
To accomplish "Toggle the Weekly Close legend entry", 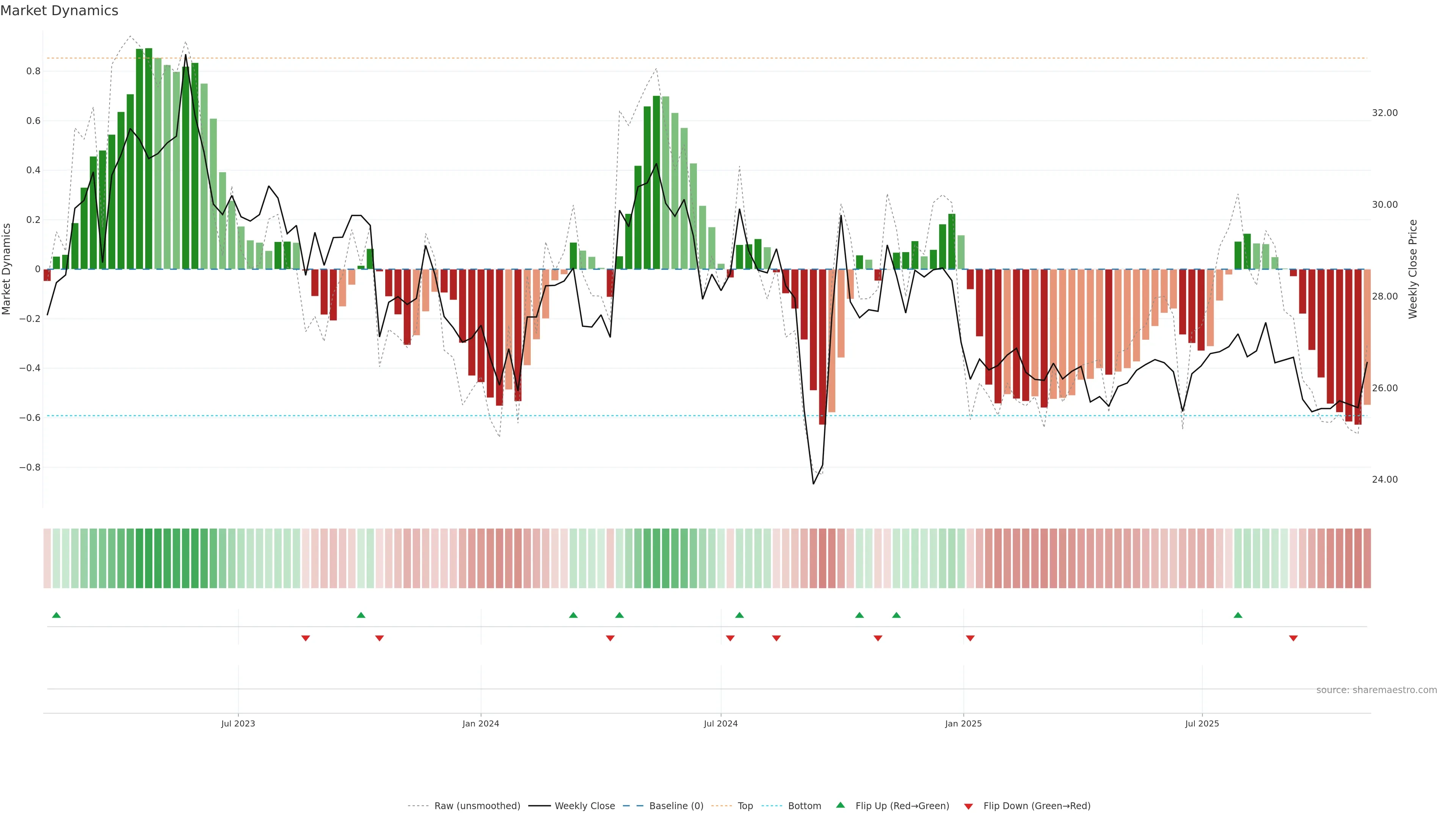I will click(x=584, y=806).
